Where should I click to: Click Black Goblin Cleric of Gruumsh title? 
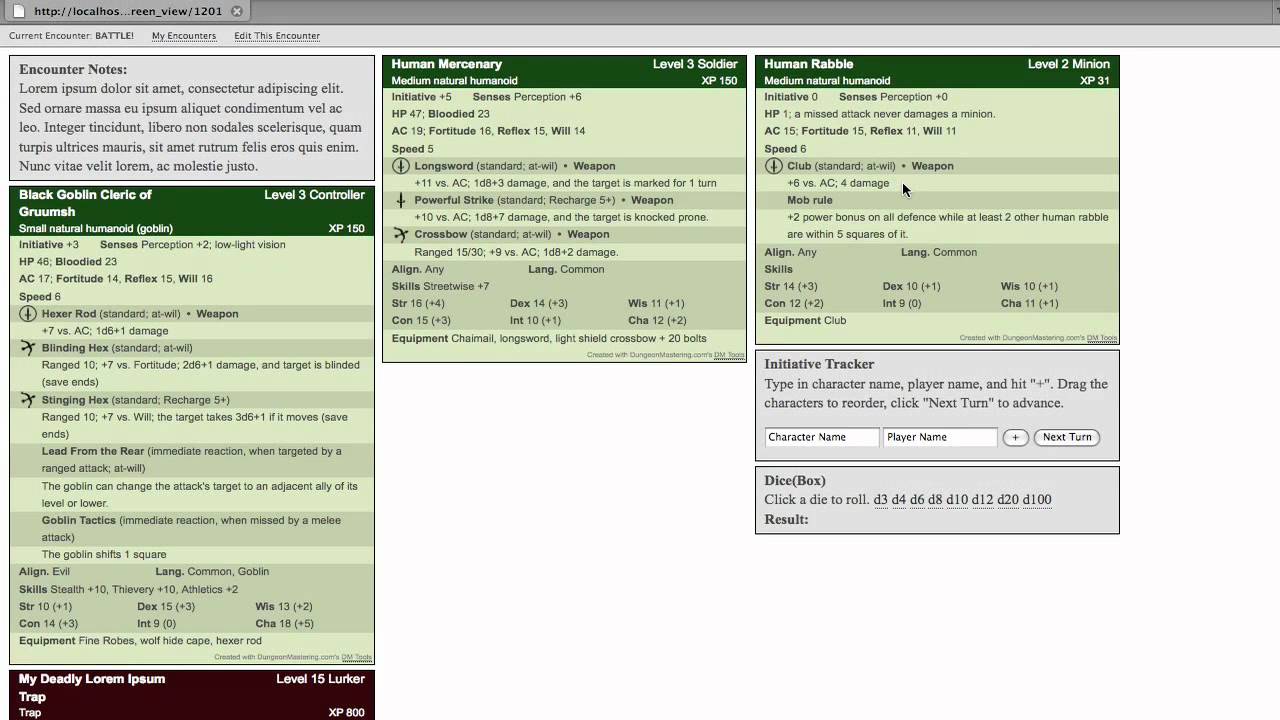[x=85, y=203]
